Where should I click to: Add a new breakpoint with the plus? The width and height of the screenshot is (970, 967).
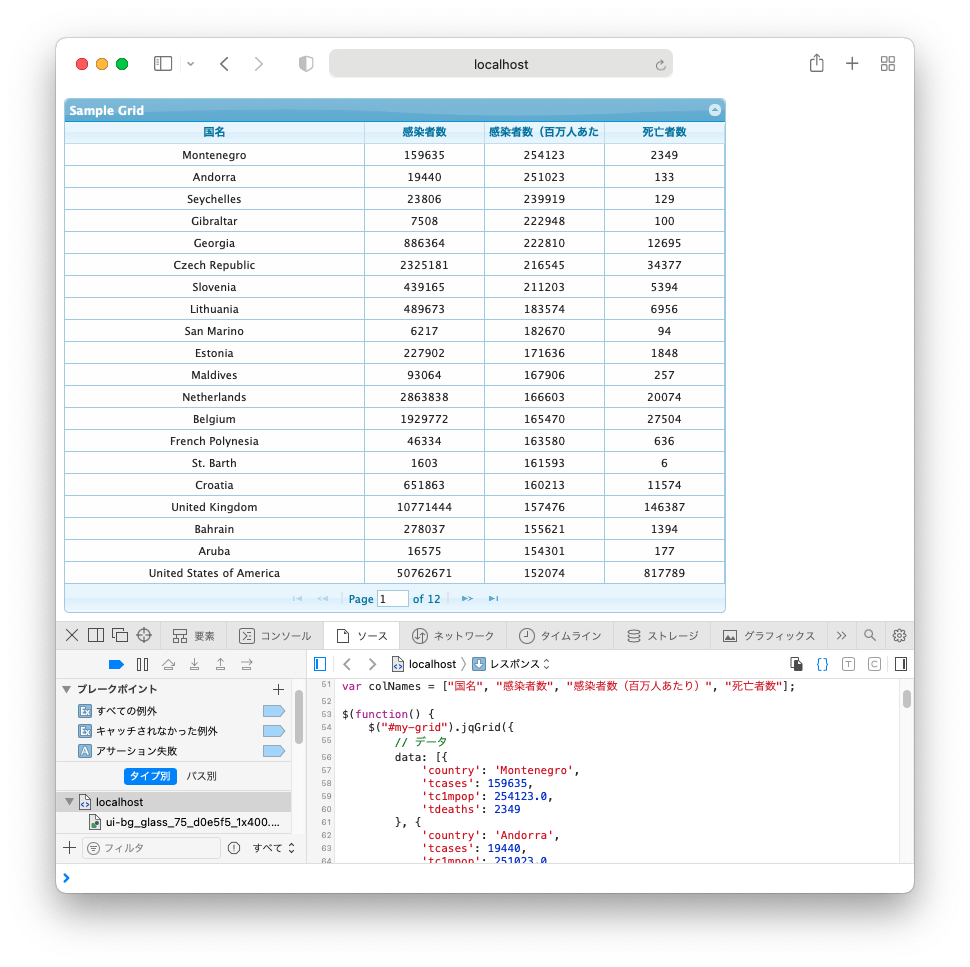[278, 689]
